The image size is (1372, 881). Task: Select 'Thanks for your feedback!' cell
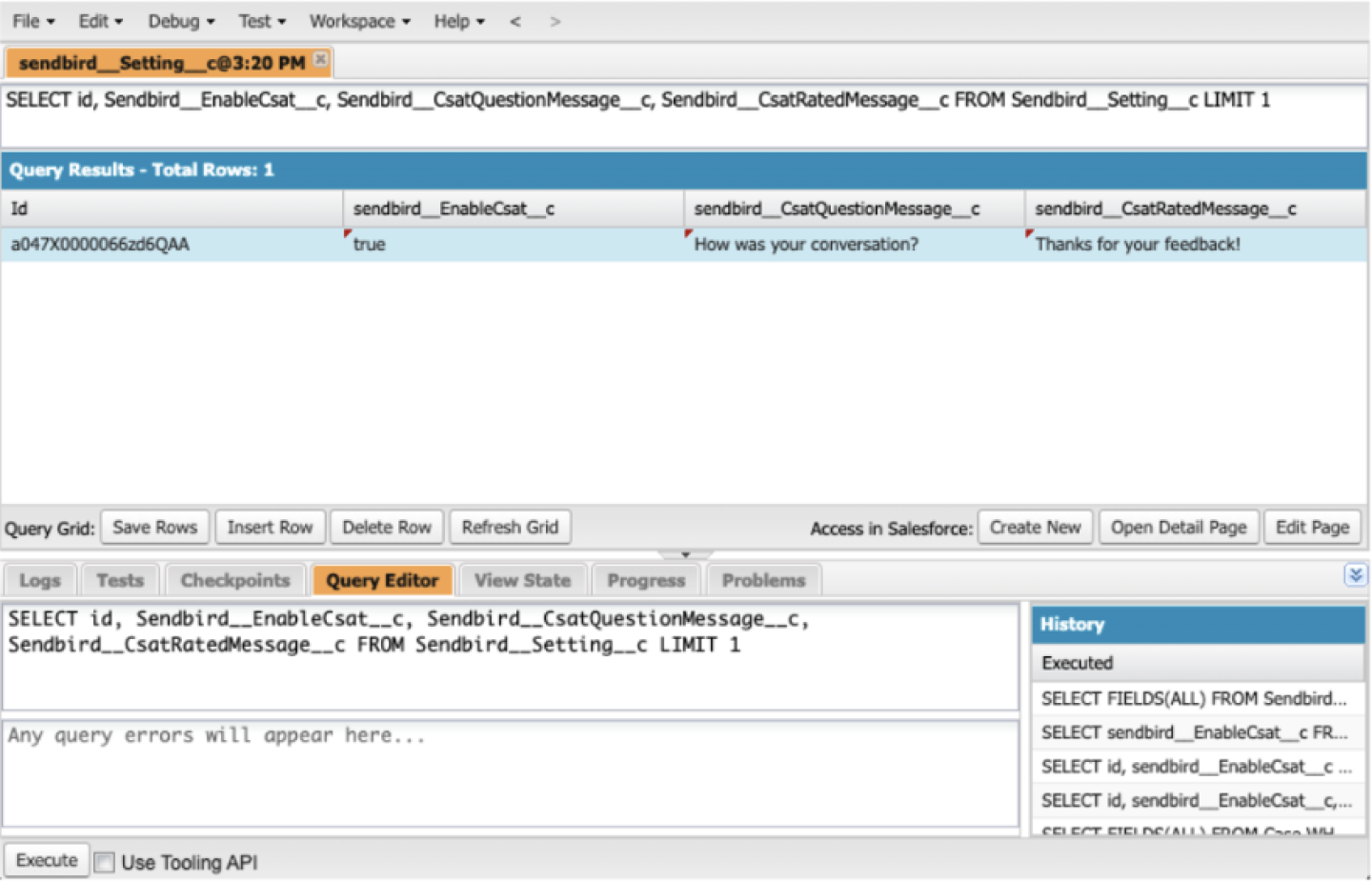pyautogui.click(x=1196, y=245)
